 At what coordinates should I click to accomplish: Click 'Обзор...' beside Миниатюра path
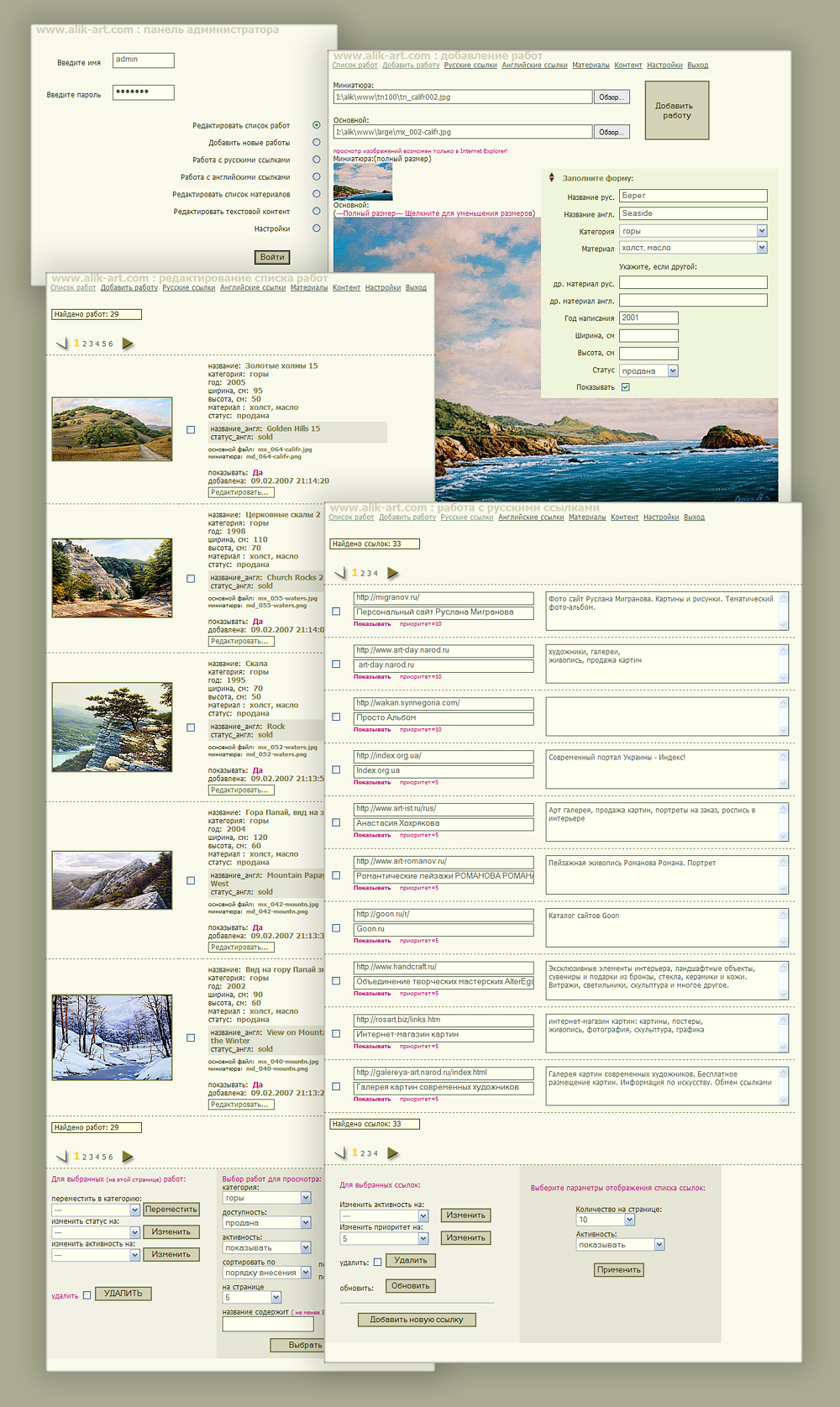[x=612, y=97]
